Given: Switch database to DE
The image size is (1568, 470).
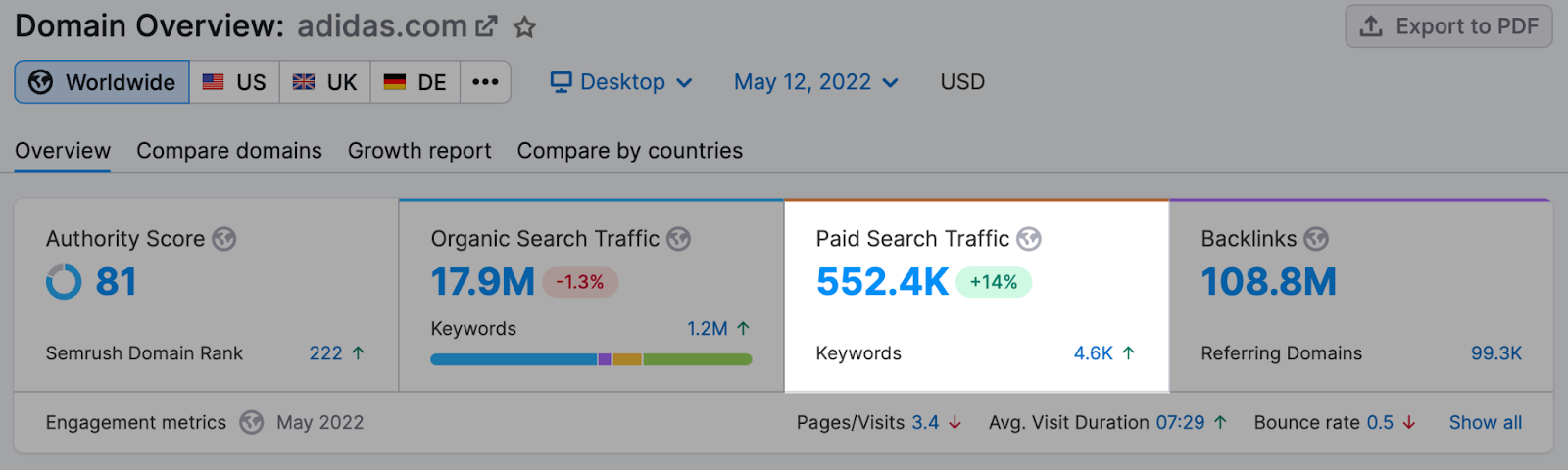Looking at the screenshot, I should pyautogui.click(x=416, y=82).
